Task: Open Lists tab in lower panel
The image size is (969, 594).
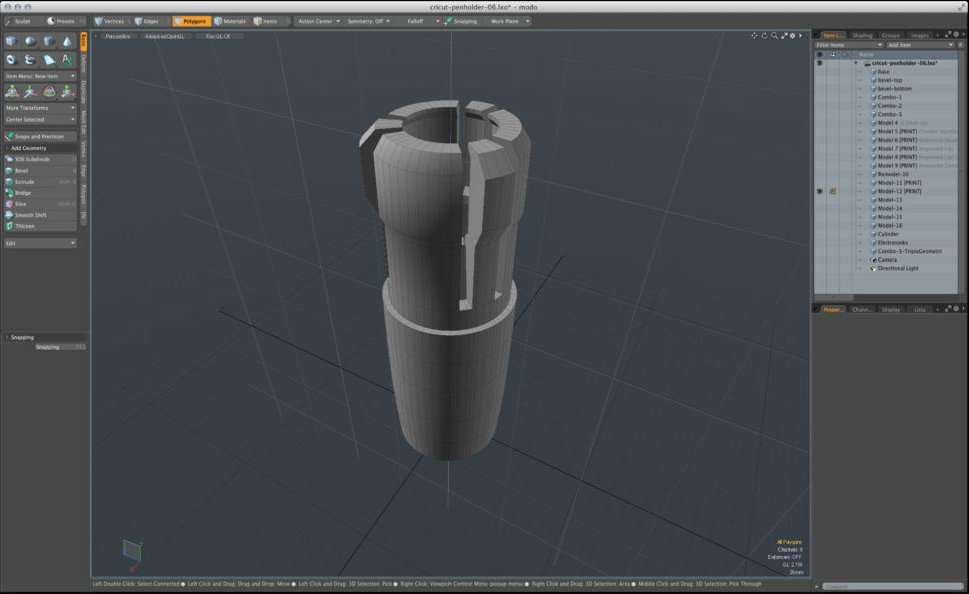Action: 920,309
